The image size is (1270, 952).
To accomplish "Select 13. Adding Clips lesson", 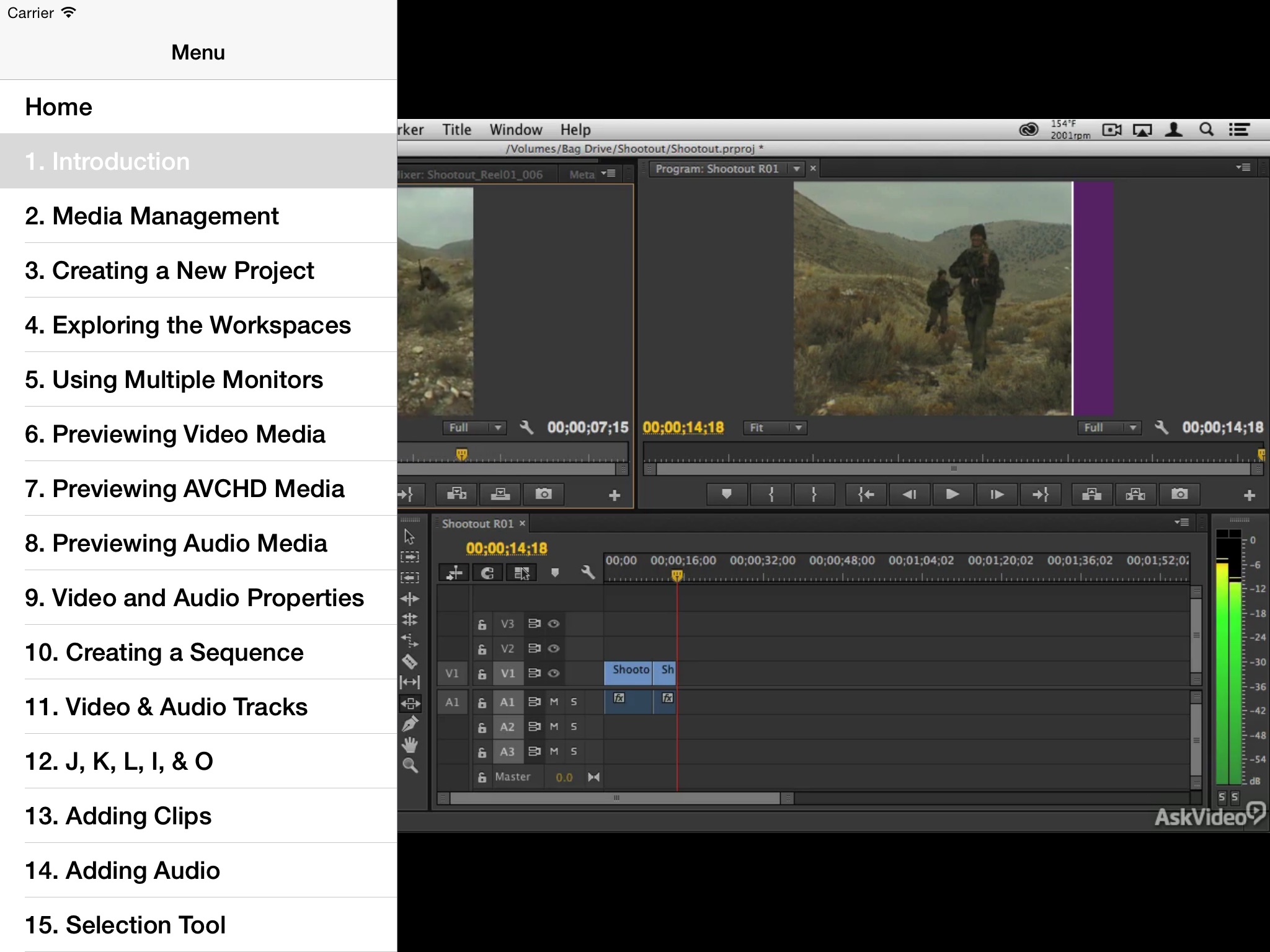I will (x=118, y=816).
